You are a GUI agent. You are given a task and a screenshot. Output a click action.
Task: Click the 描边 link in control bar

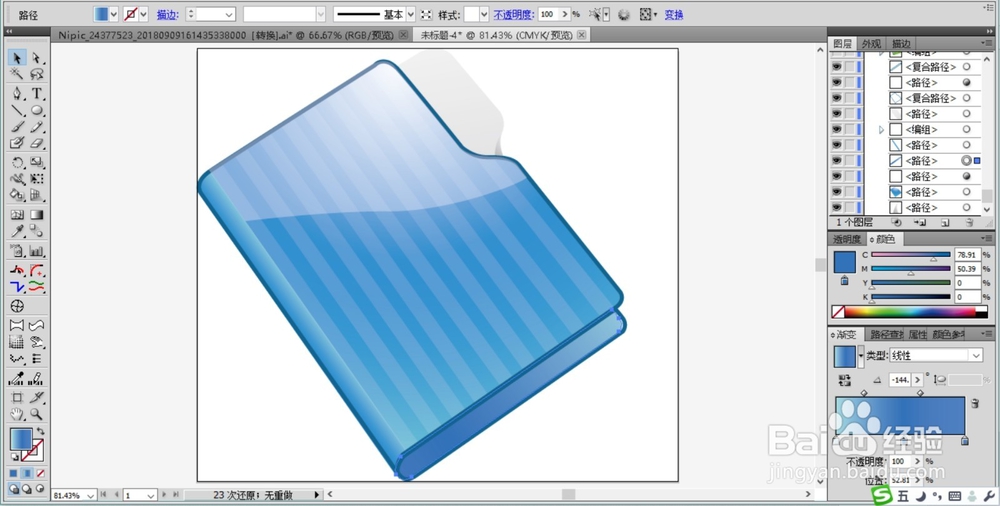point(168,14)
